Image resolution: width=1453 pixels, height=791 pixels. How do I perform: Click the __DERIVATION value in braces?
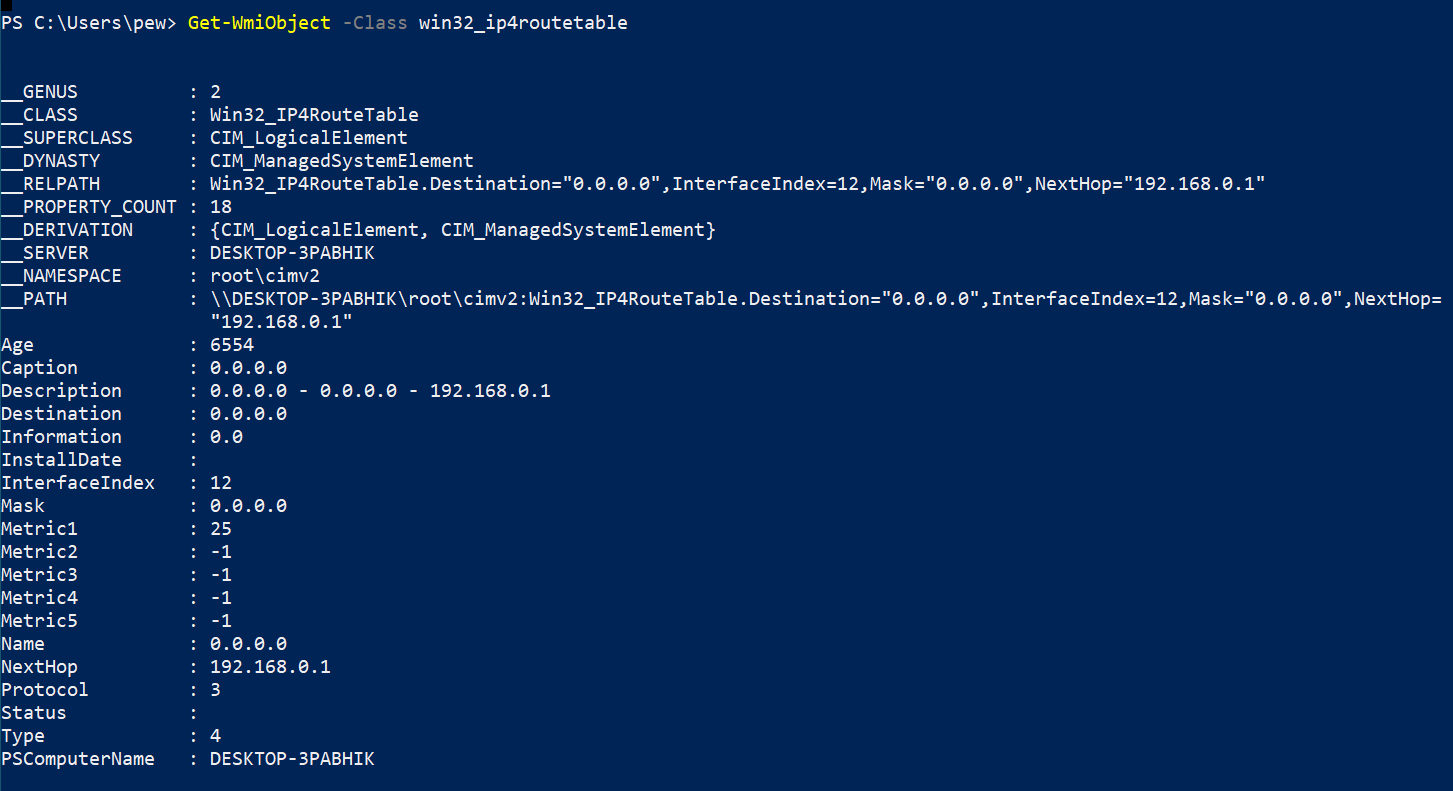pos(463,230)
